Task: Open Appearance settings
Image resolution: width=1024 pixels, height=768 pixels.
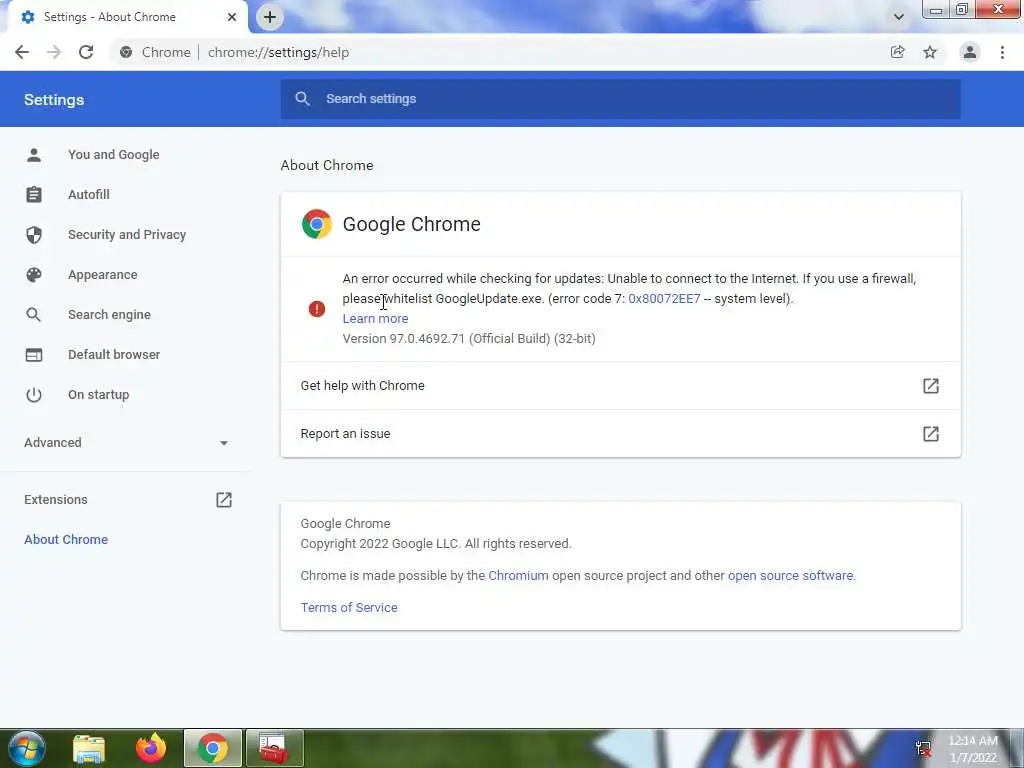Action: 103,275
